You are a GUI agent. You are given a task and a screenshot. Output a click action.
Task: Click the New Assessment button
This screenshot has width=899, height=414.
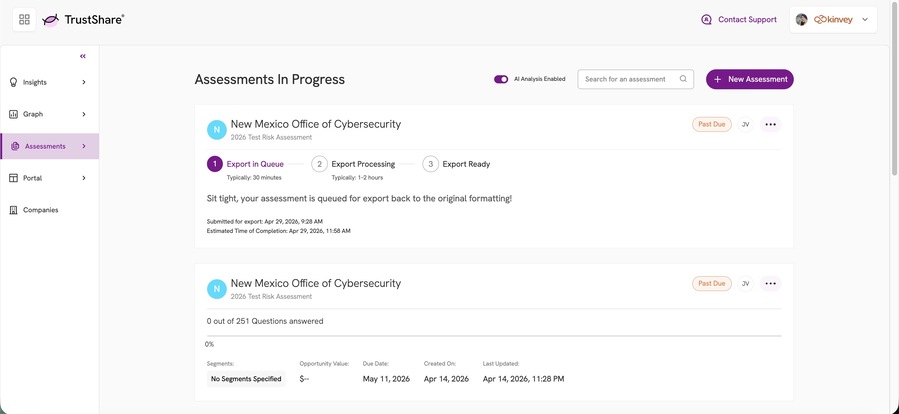point(749,79)
